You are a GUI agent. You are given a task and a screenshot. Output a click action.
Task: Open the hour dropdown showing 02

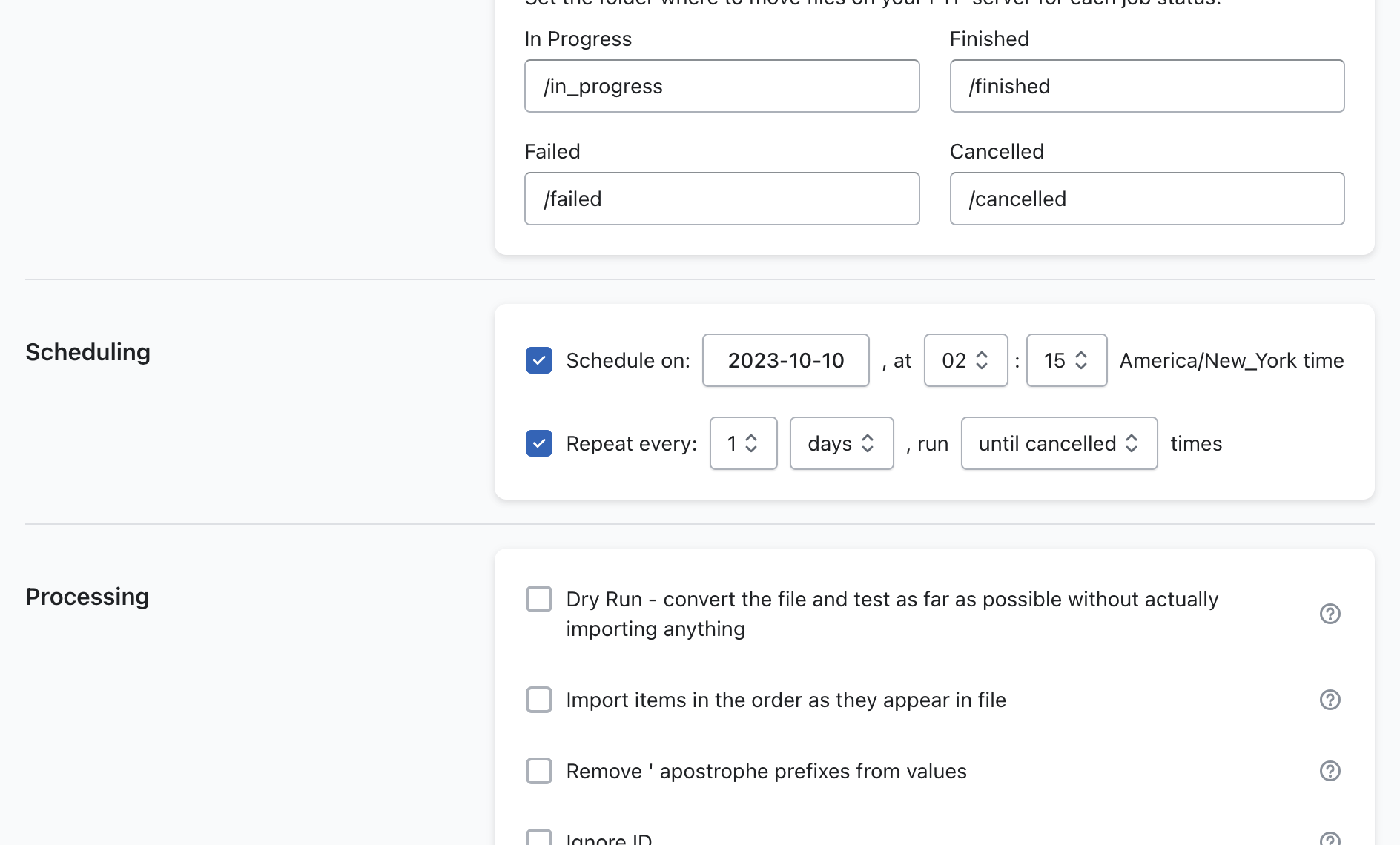coord(965,360)
